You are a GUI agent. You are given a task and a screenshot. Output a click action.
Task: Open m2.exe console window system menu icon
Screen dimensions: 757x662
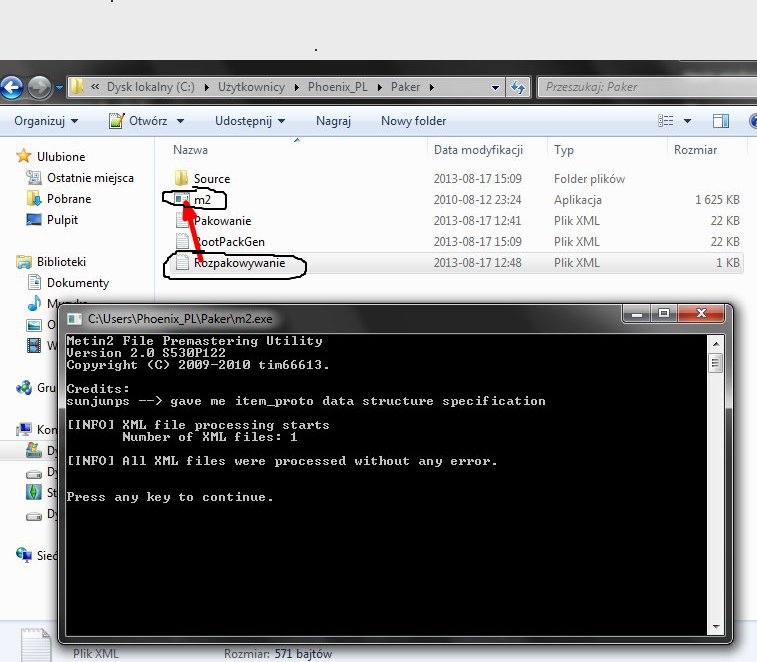tap(74, 319)
